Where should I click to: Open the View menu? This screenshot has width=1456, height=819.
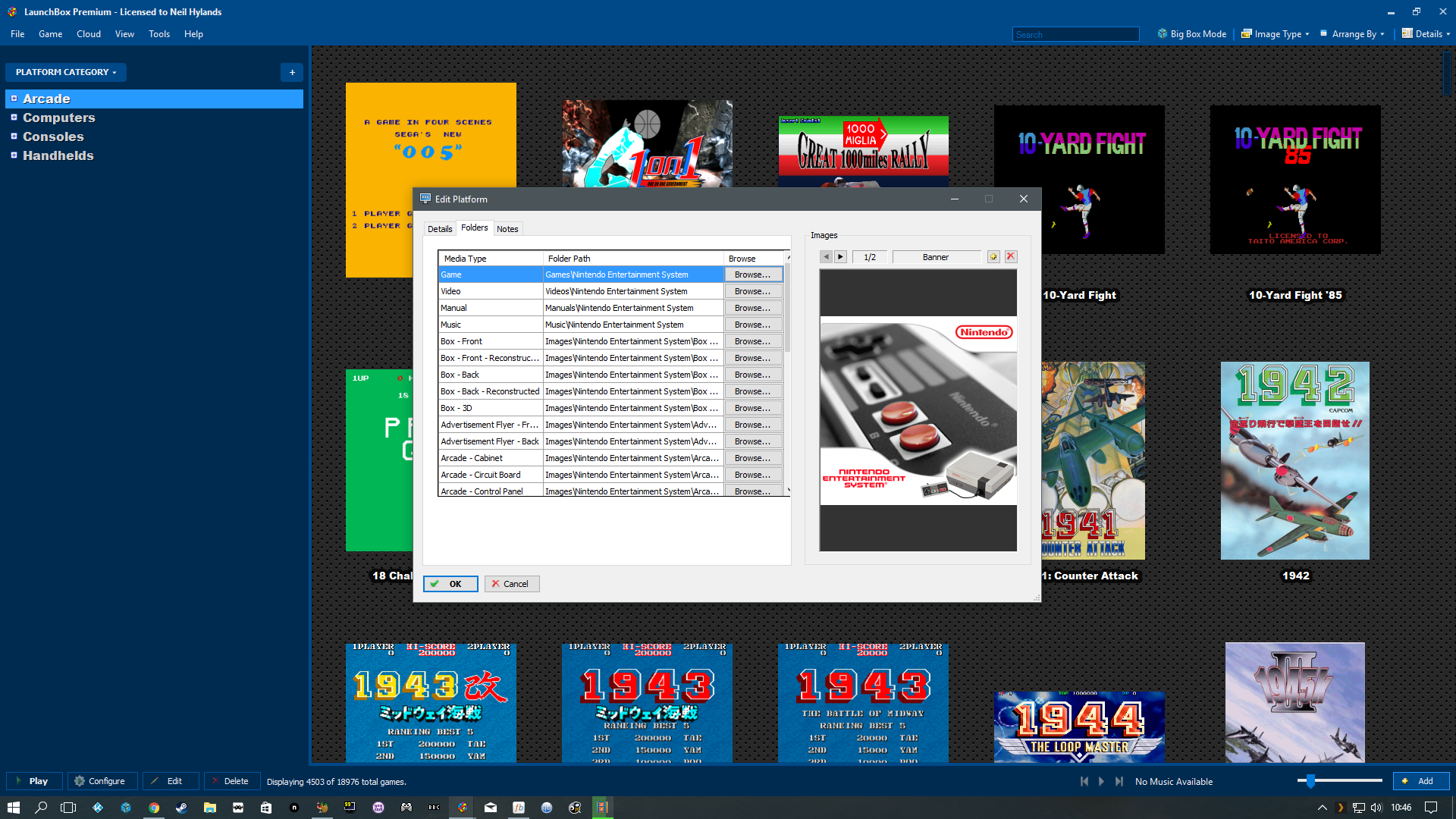(x=124, y=34)
